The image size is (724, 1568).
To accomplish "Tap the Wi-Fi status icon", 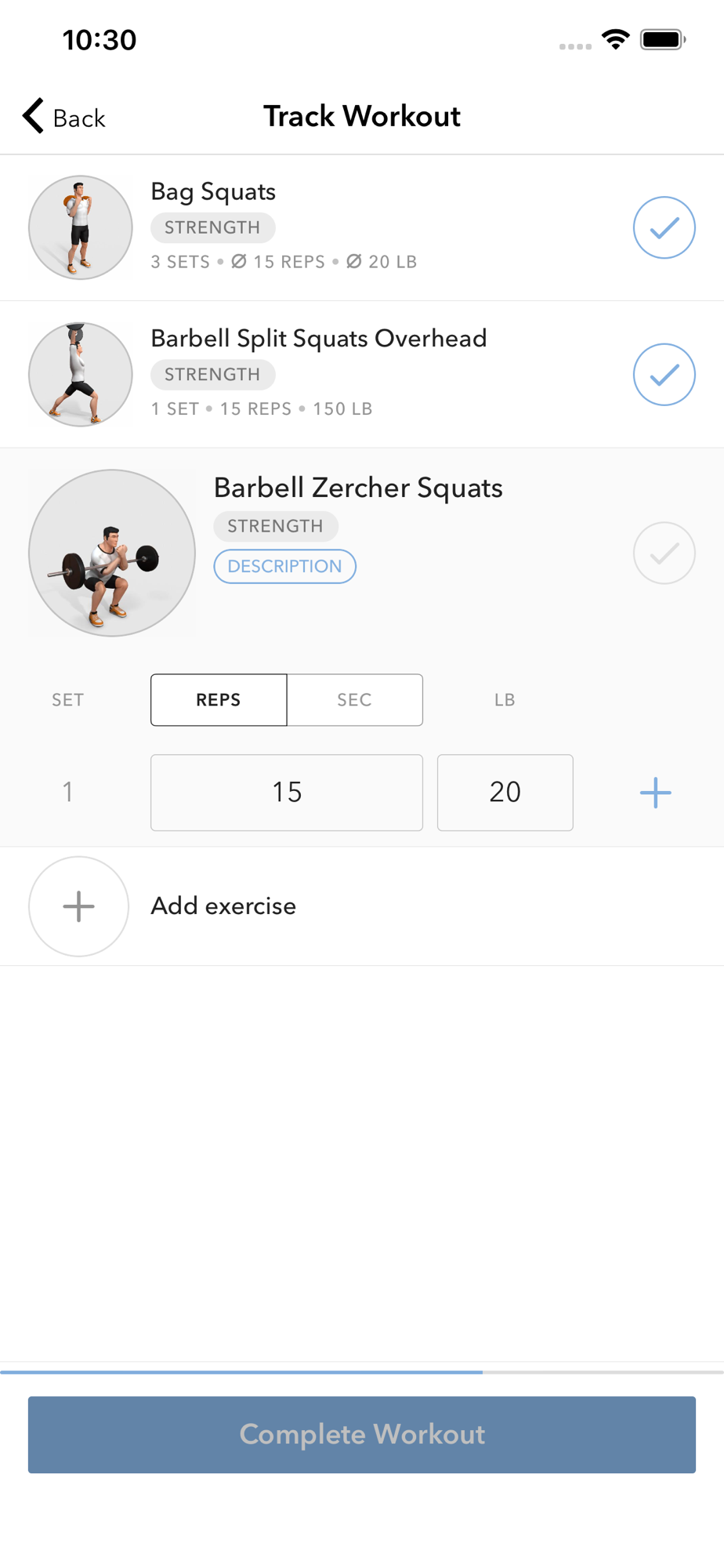I will point(616,39).
